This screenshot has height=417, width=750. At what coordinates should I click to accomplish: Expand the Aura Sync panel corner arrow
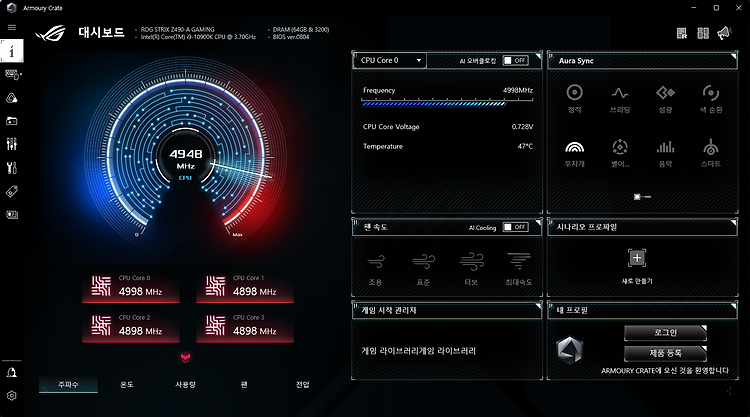pos(734,57)
